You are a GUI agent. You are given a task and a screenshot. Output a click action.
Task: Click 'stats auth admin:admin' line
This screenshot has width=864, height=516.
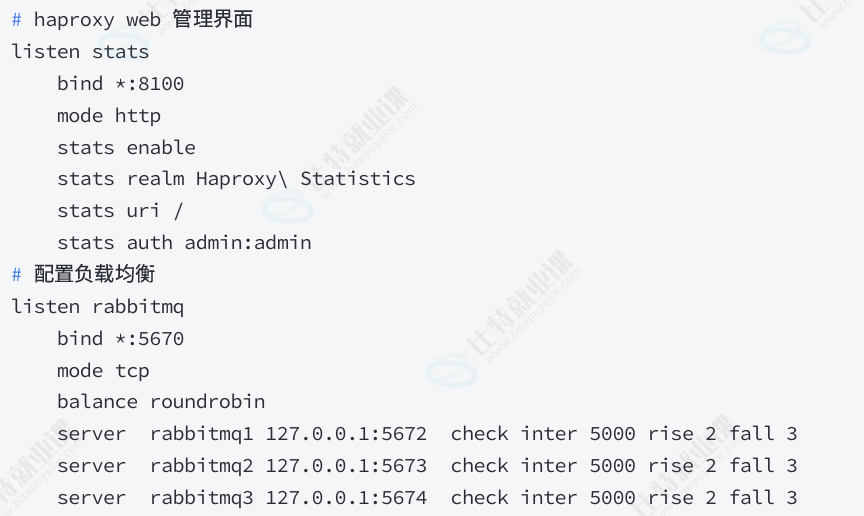point(184,243)
